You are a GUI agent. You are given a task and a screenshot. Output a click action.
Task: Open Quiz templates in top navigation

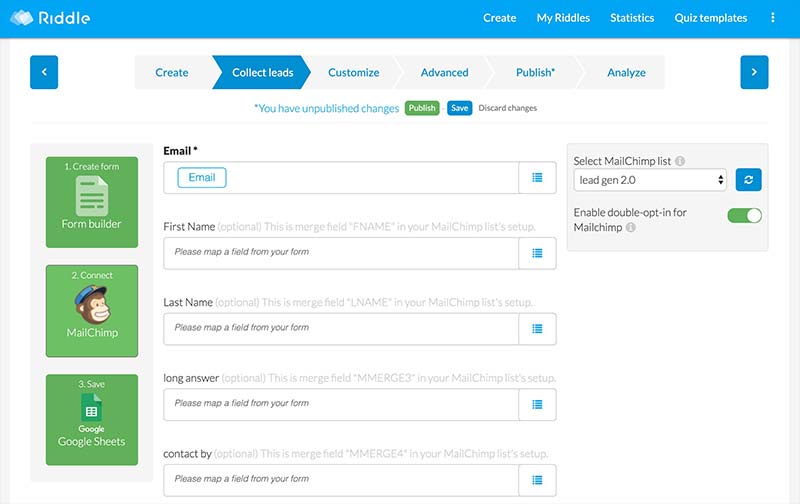(711, 18)
